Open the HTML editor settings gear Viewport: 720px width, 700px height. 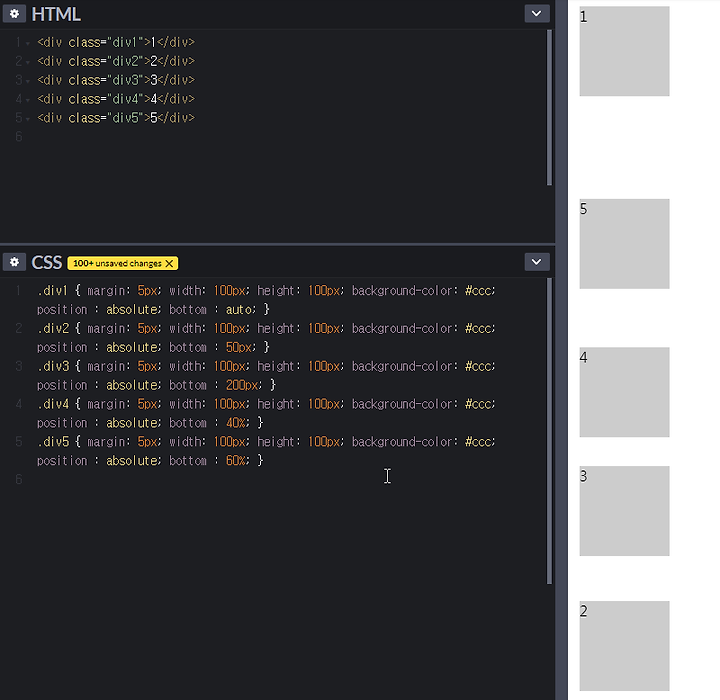(14, 14)
